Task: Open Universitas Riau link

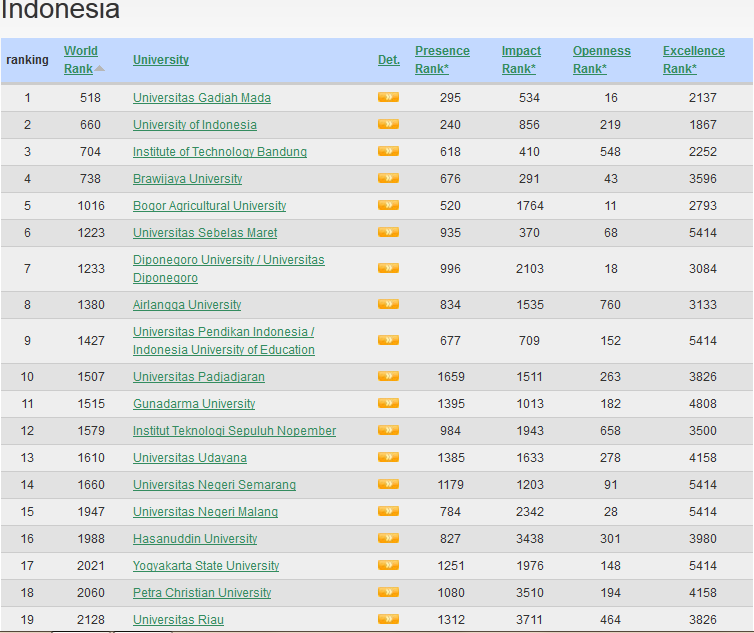Action: click(x=178, y=619)
